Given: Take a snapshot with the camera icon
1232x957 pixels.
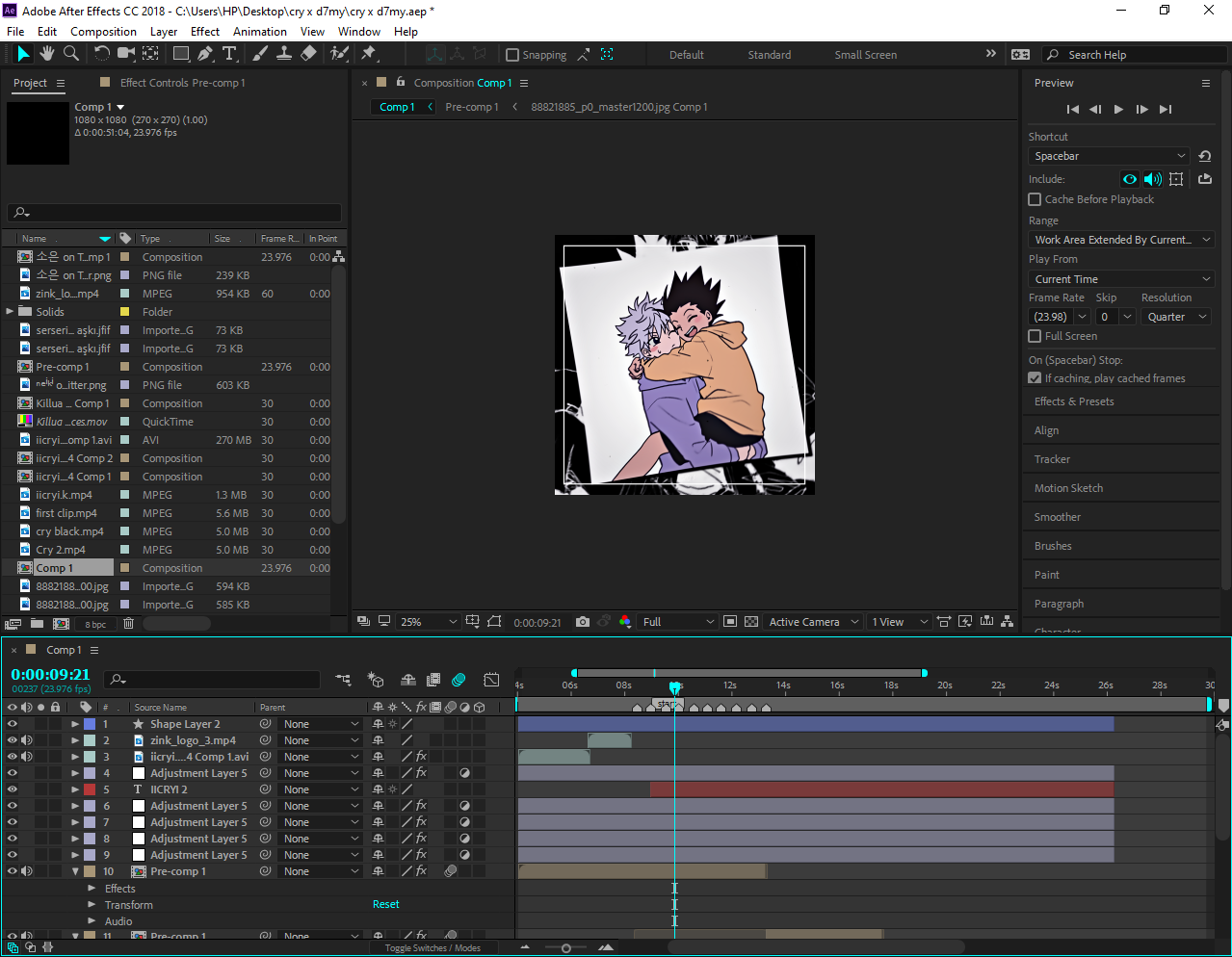Looking at the screenshot, I should [583, 622].
